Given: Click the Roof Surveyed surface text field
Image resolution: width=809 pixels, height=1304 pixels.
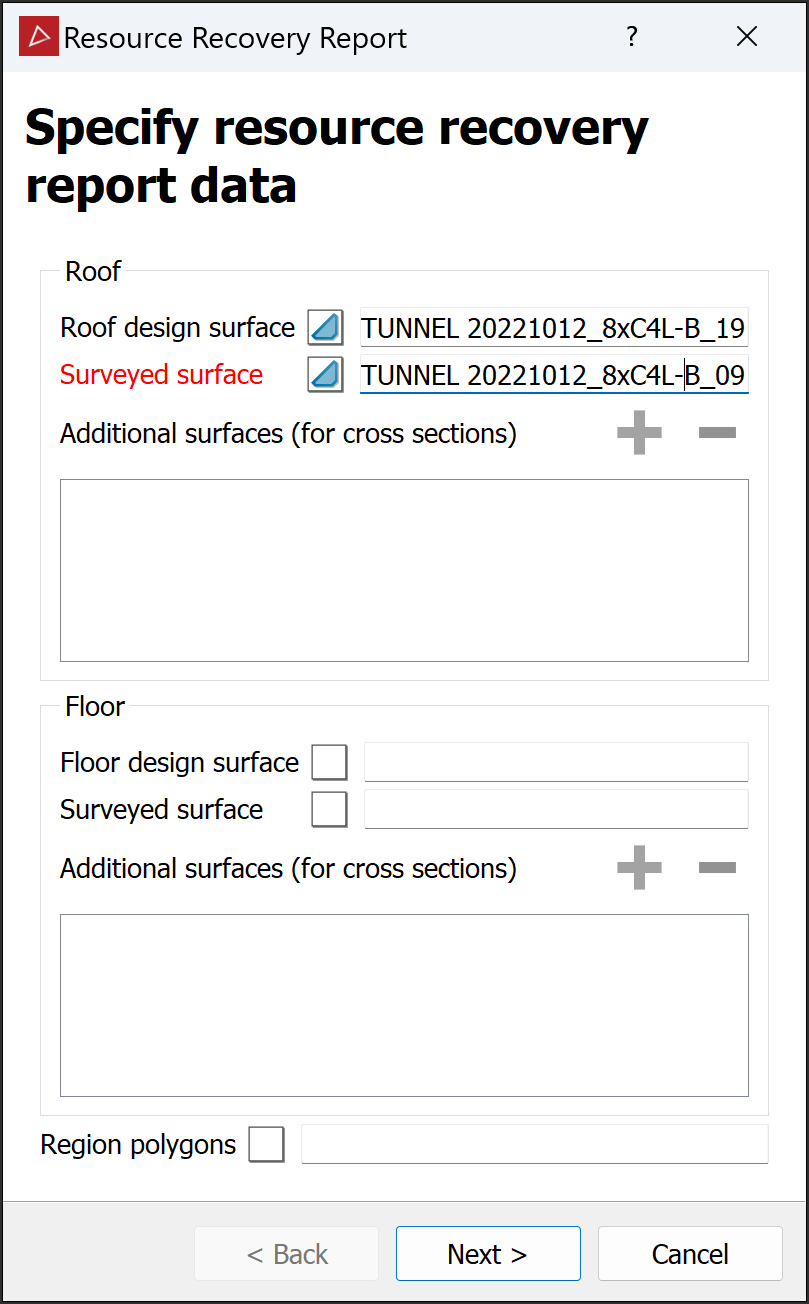Looking at the screenshot, I should 553,375.
